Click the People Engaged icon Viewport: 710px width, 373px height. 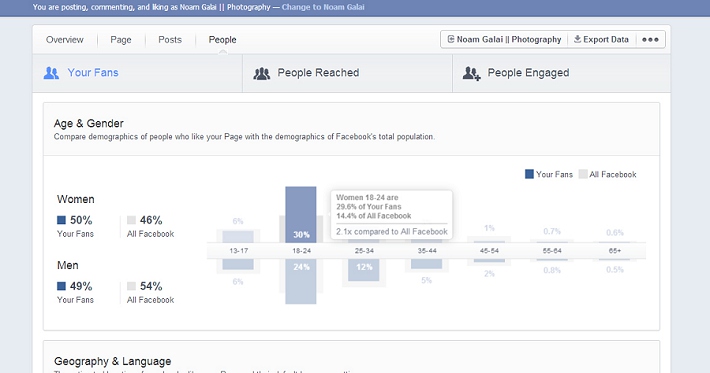coord(471,73)
